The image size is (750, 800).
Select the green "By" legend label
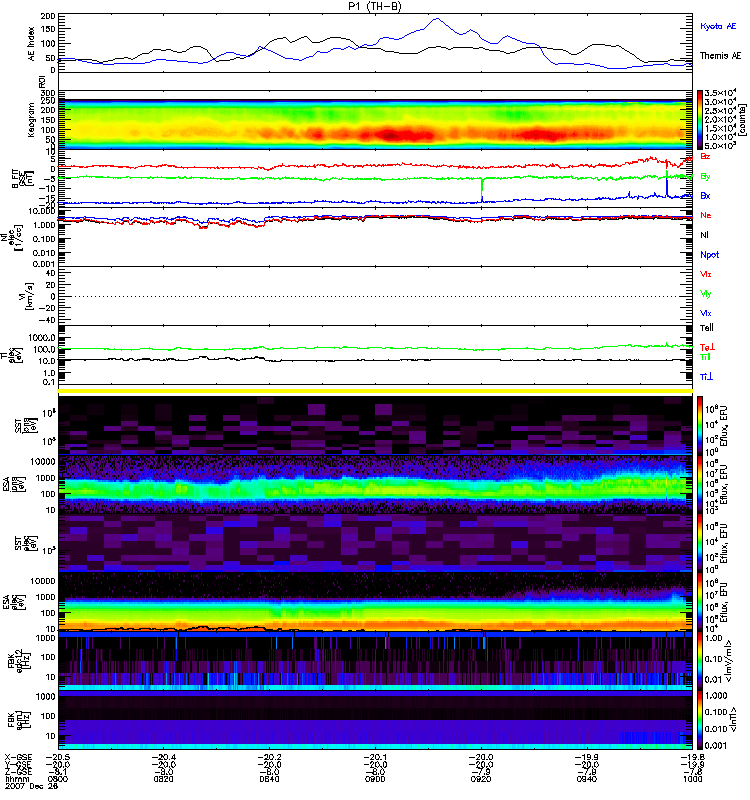tap(705, 176)
